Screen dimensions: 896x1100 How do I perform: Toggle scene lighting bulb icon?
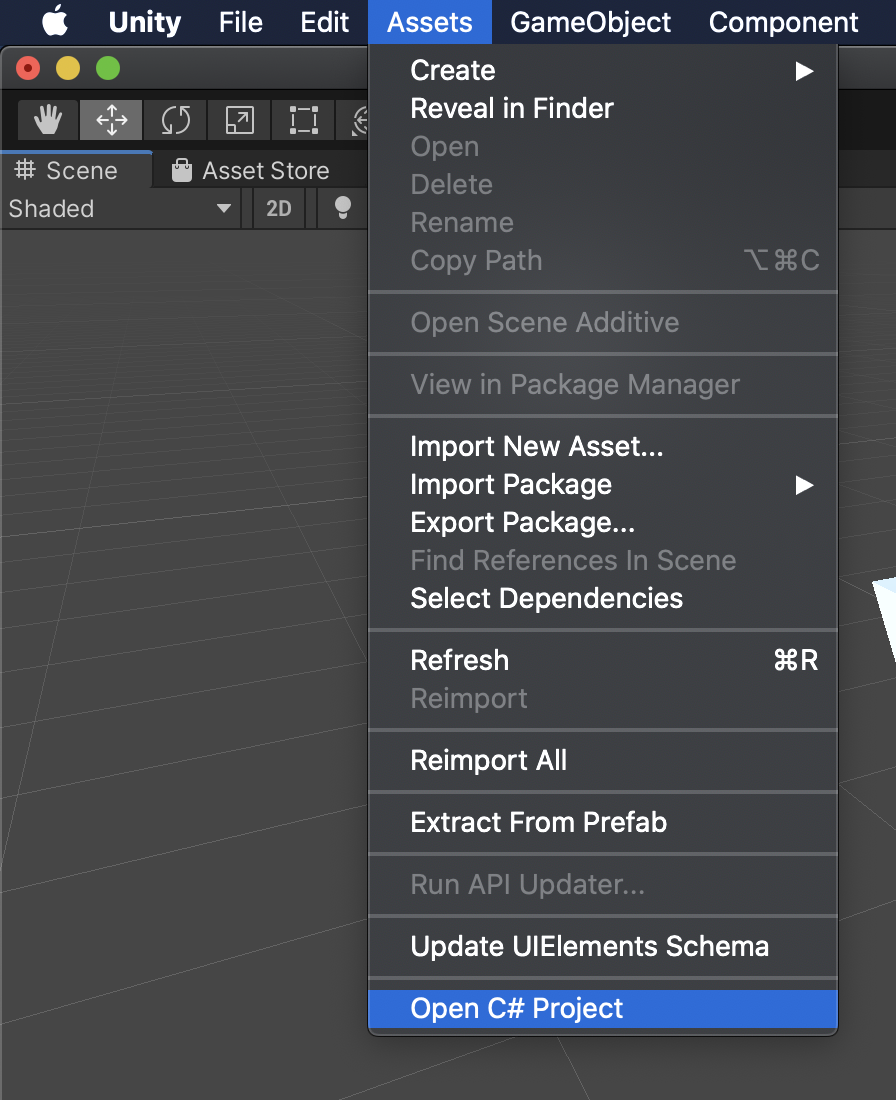tap(342, 208)
